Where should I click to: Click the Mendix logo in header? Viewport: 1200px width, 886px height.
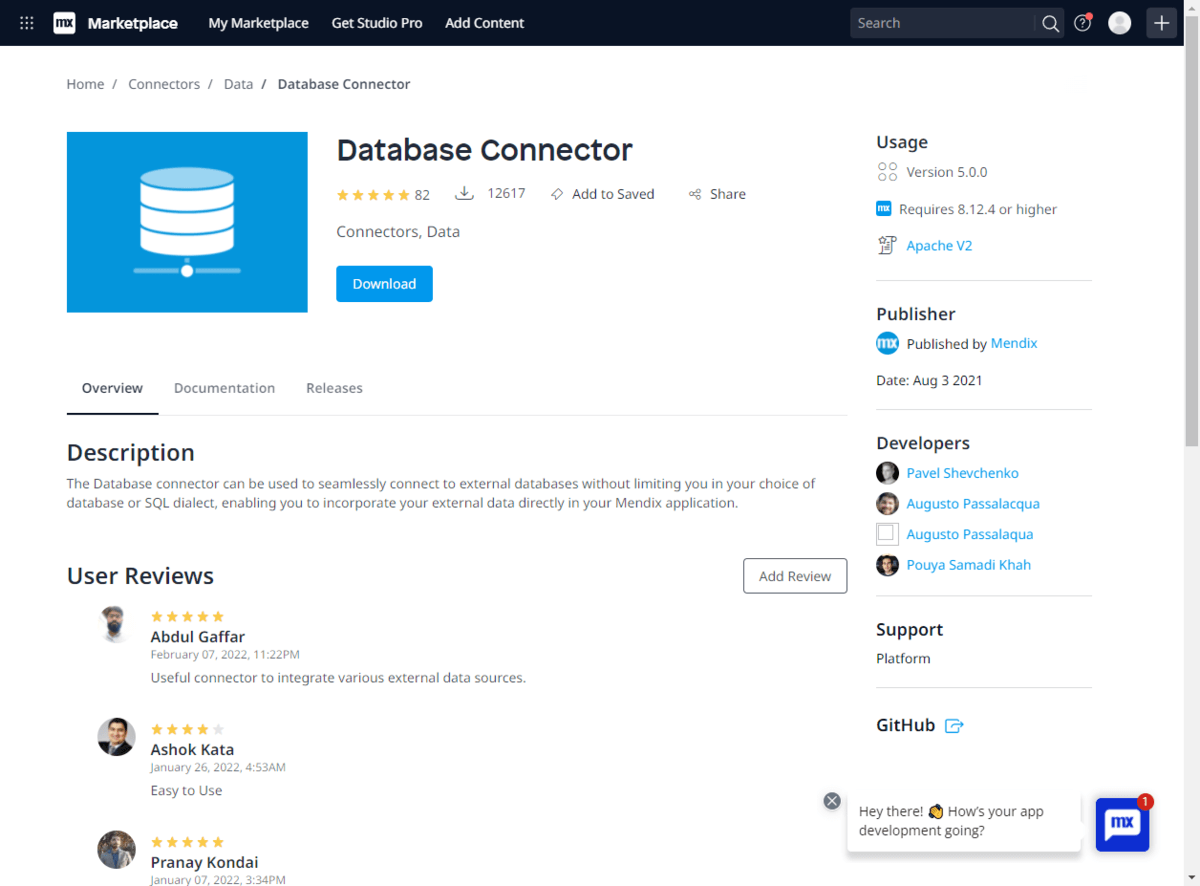pos(64,23)
